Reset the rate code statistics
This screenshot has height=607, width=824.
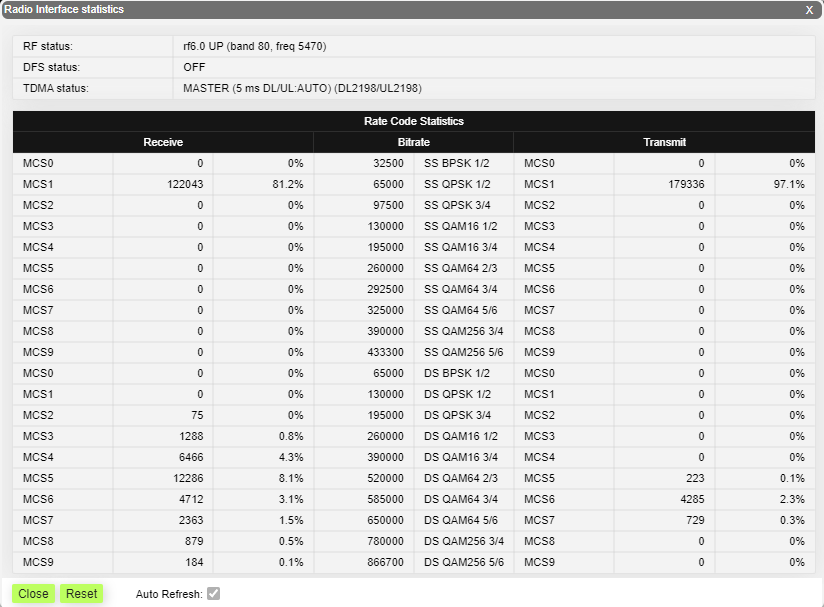(81, 594)
